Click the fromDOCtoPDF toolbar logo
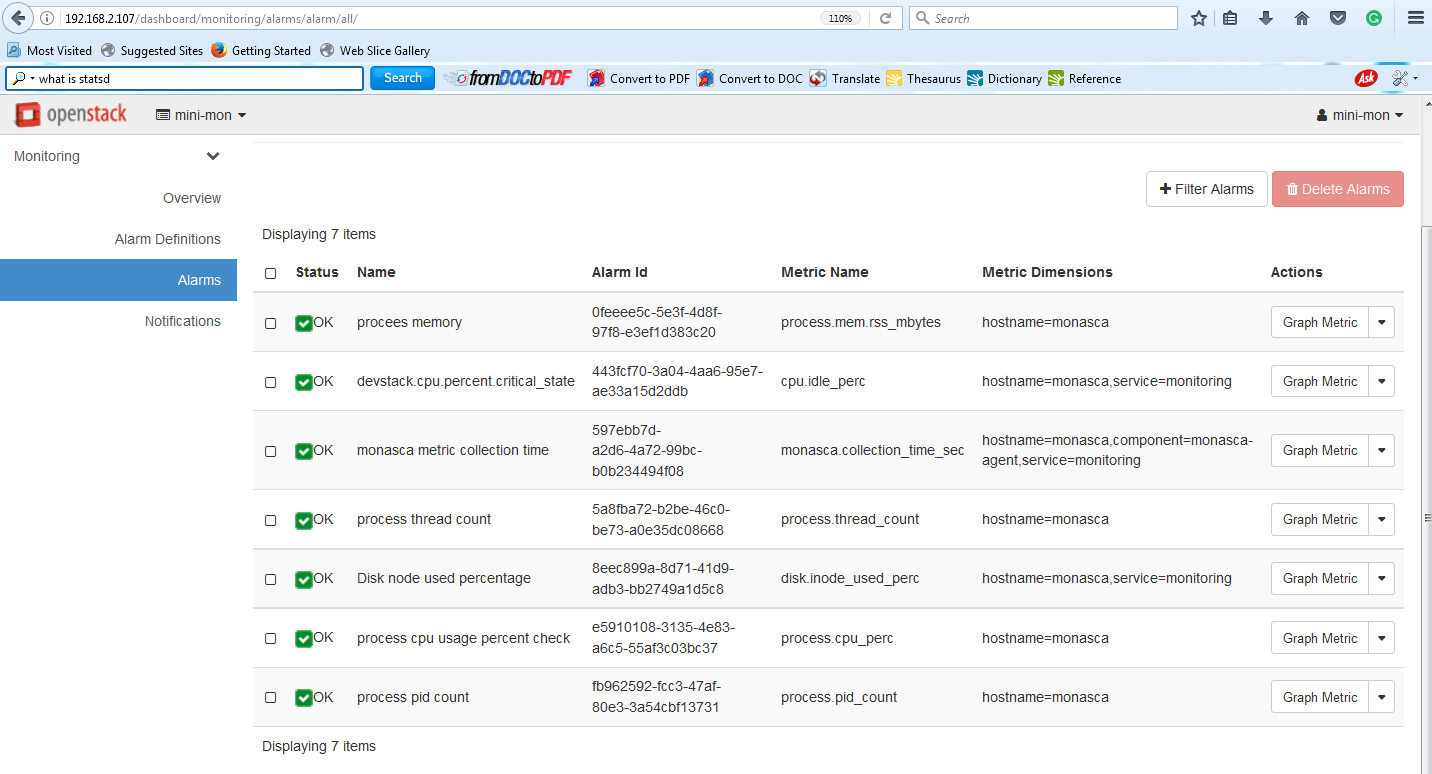1432x774 pixels. pyautogui.click(x=508, y=78)
